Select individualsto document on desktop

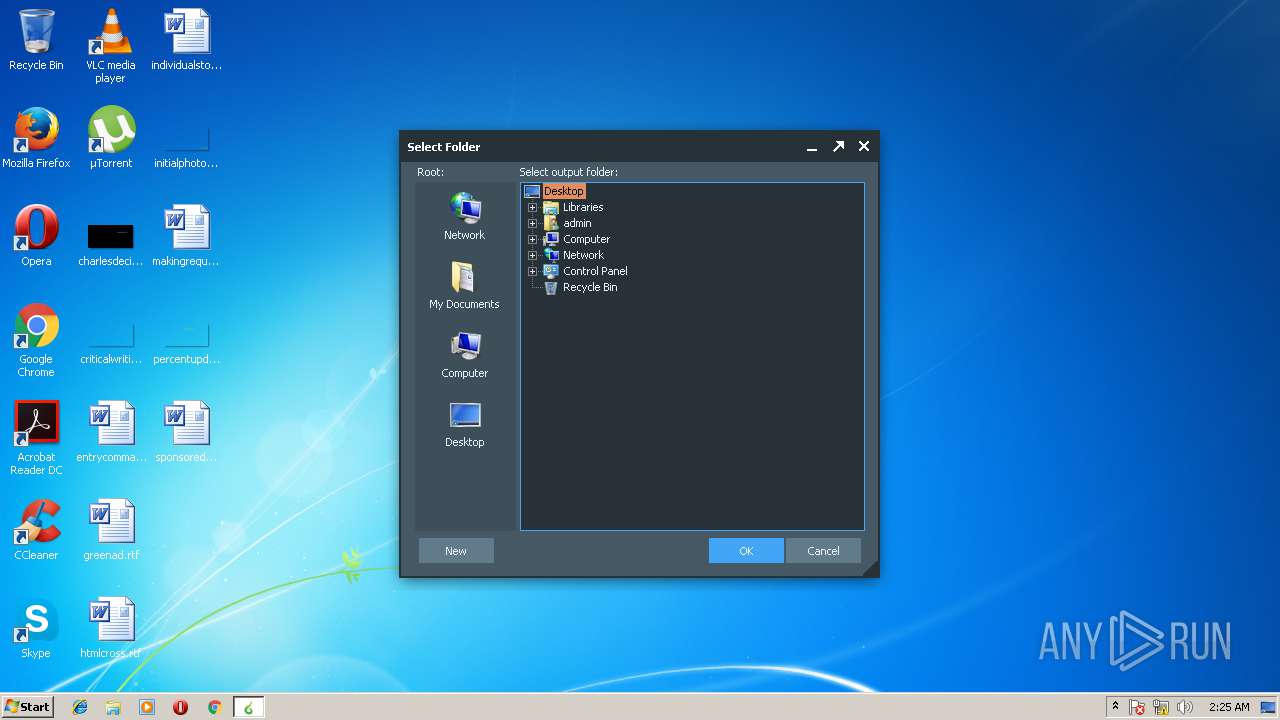click(186, 40)
